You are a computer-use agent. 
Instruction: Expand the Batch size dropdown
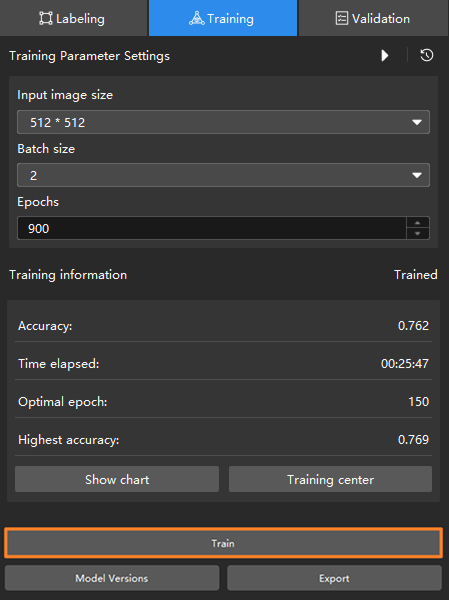pyautogui.click(x=223, y=175)
